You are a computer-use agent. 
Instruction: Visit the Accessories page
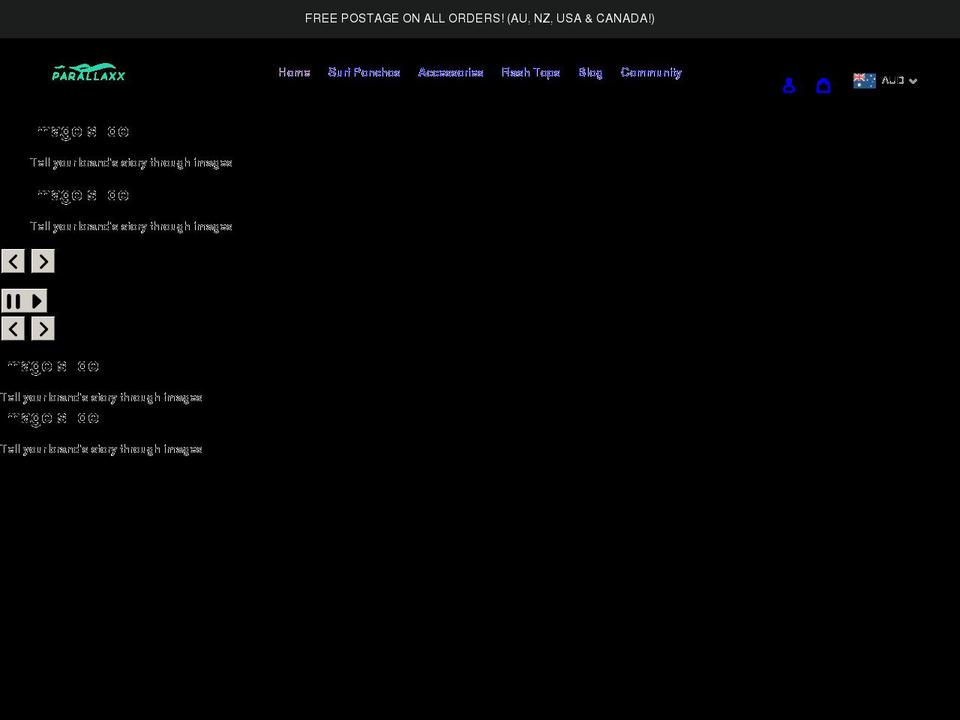click(x=450, y=72)
